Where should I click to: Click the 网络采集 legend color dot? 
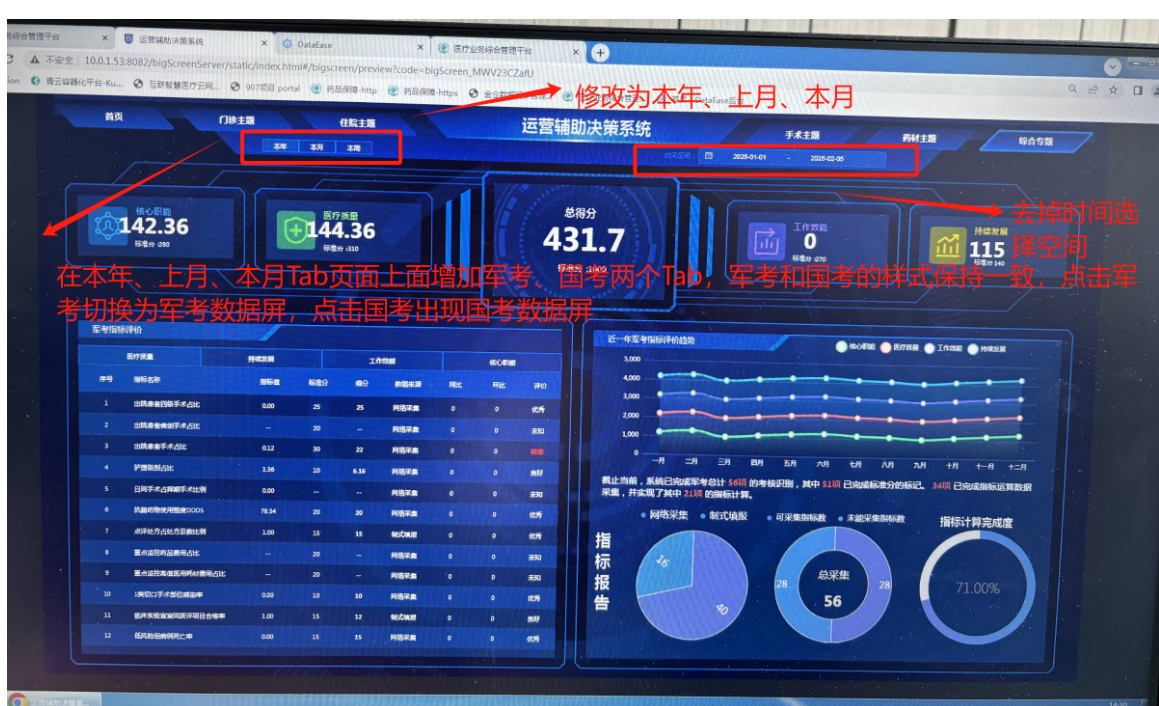642,517
